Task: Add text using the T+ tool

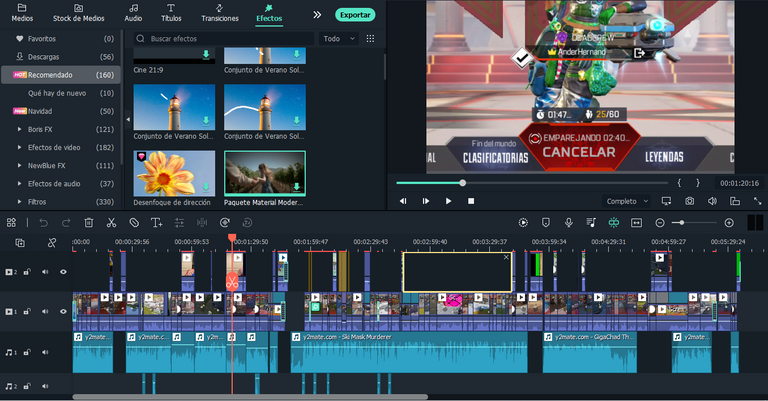Action: point(157,223)
